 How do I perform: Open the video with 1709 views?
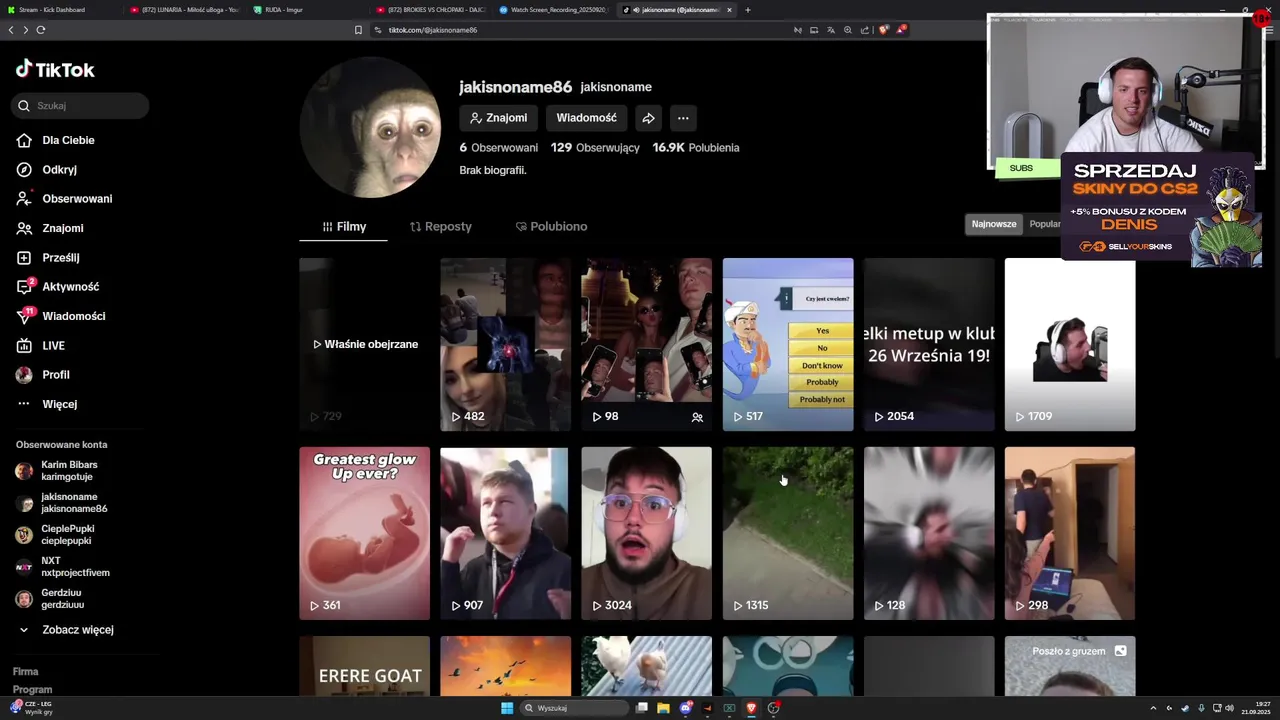pos(1070,344)
